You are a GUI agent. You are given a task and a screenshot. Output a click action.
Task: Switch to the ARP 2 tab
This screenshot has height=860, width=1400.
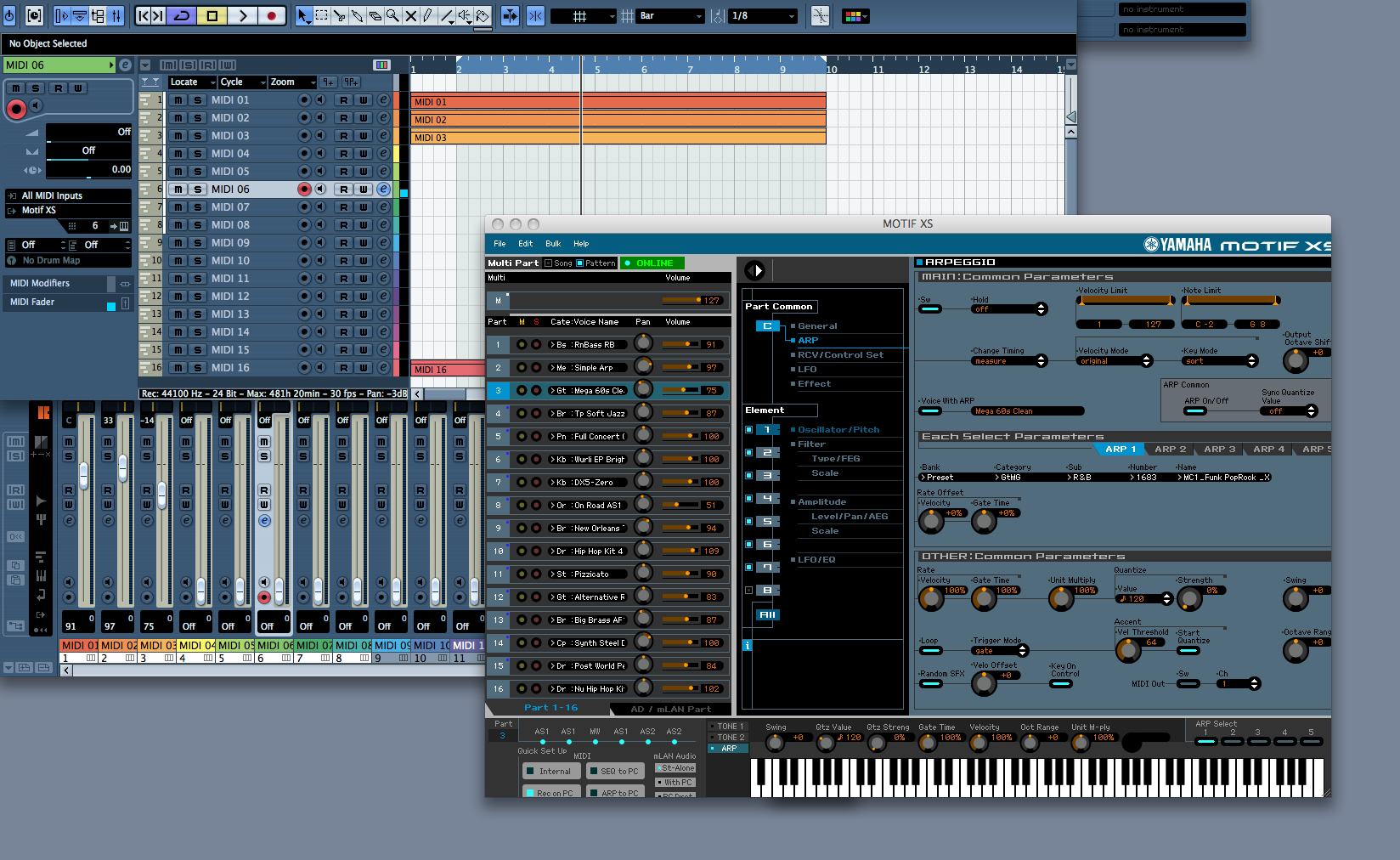coord(1170,449)
